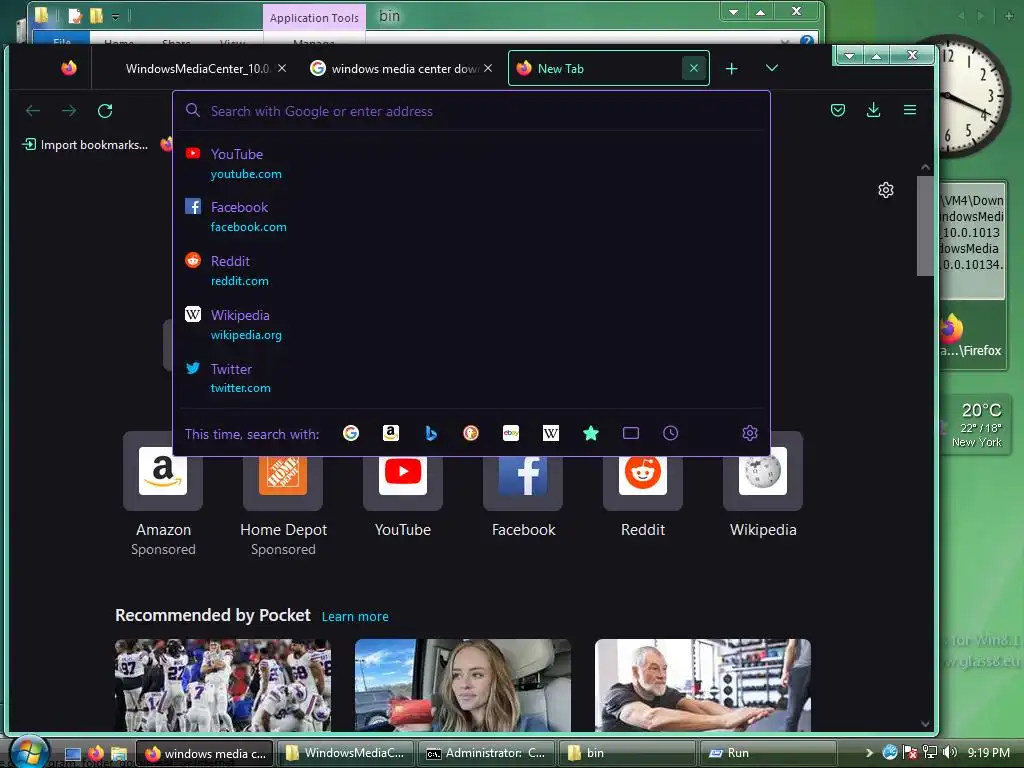The height and width of the screenshot is (768, 1024).
Task: Open the woman in car Pocket story
Action: pos(463,685)
